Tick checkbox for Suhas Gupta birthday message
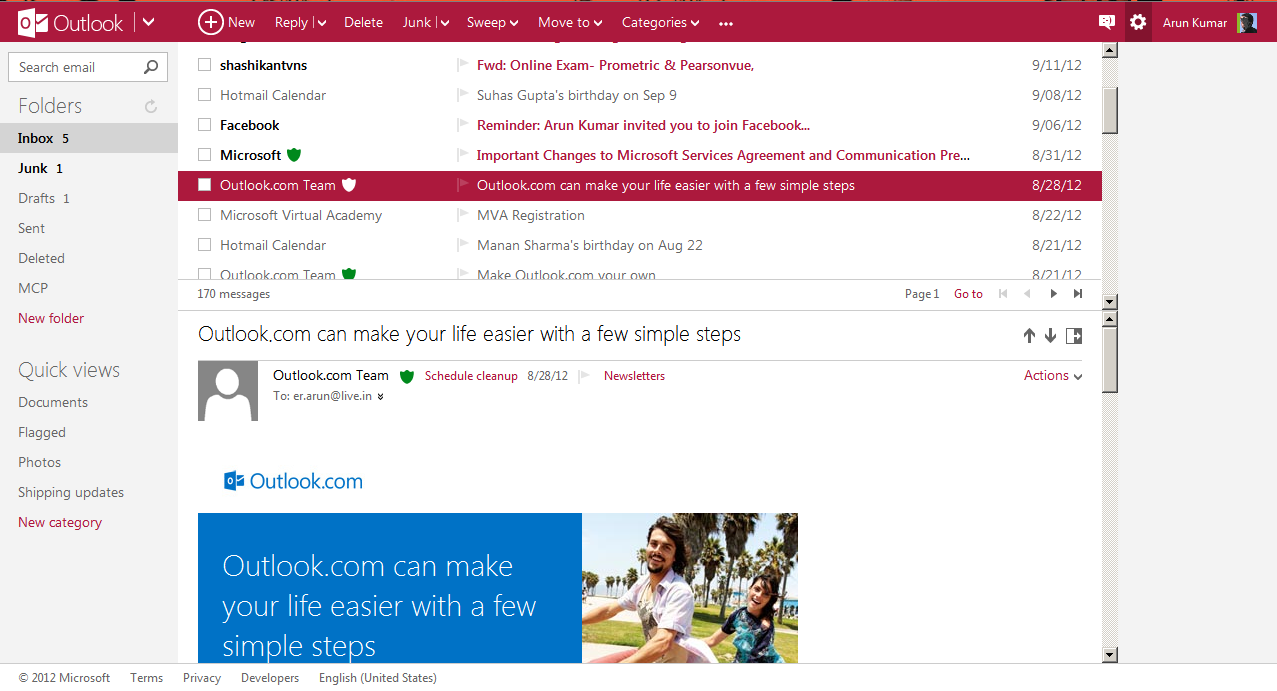Screen dimensions: 1277x691 tap(204, 95)
